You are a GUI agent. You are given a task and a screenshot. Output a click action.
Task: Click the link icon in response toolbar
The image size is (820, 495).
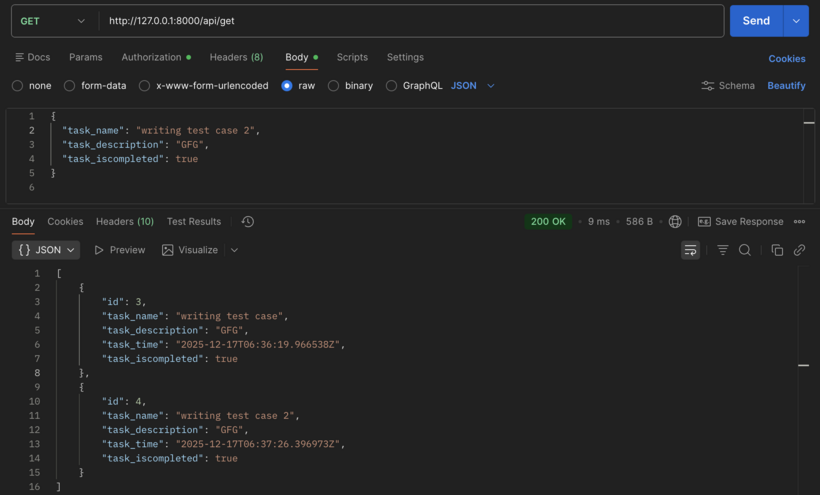799,250
